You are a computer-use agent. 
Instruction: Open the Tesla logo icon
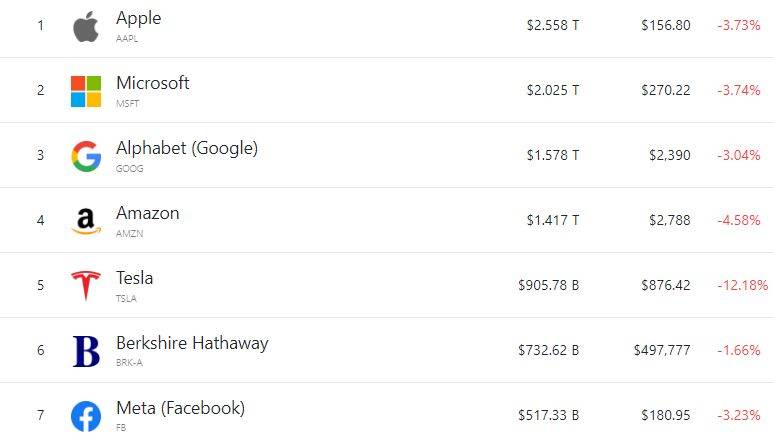86,286
